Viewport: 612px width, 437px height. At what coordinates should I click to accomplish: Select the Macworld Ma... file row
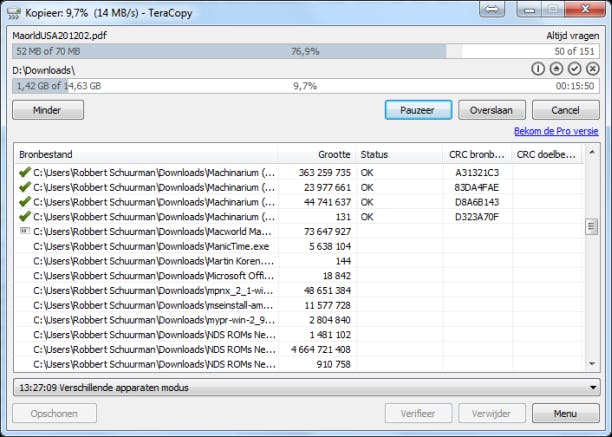[x=299, y=231]
